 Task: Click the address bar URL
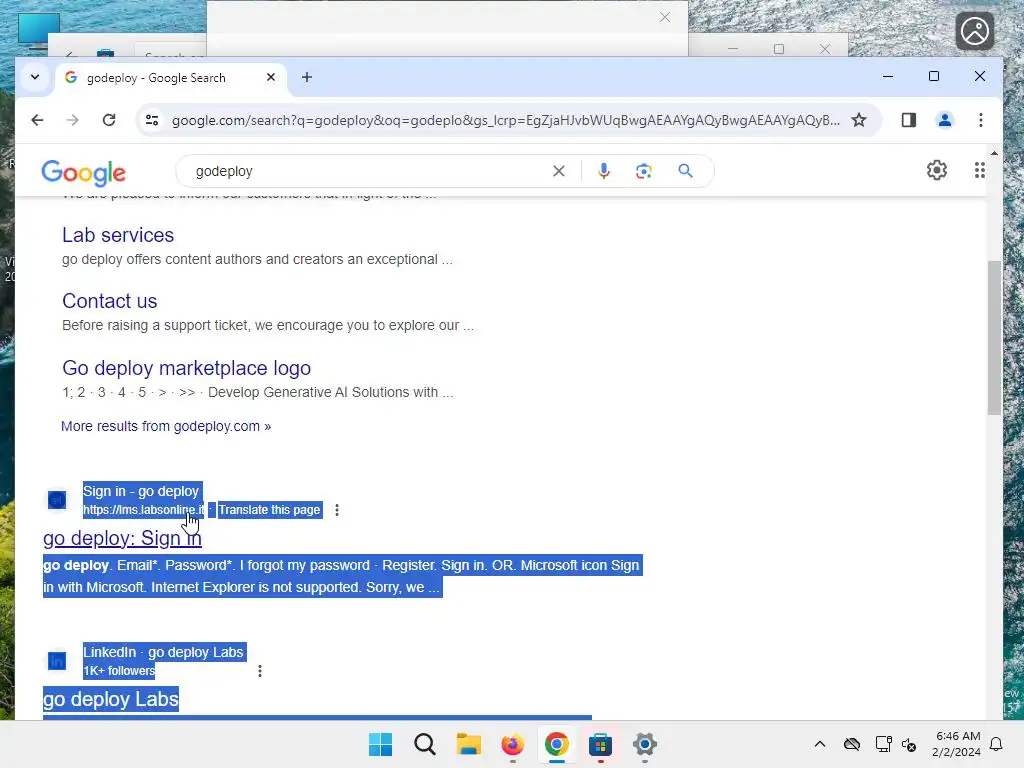coord(505,120)
